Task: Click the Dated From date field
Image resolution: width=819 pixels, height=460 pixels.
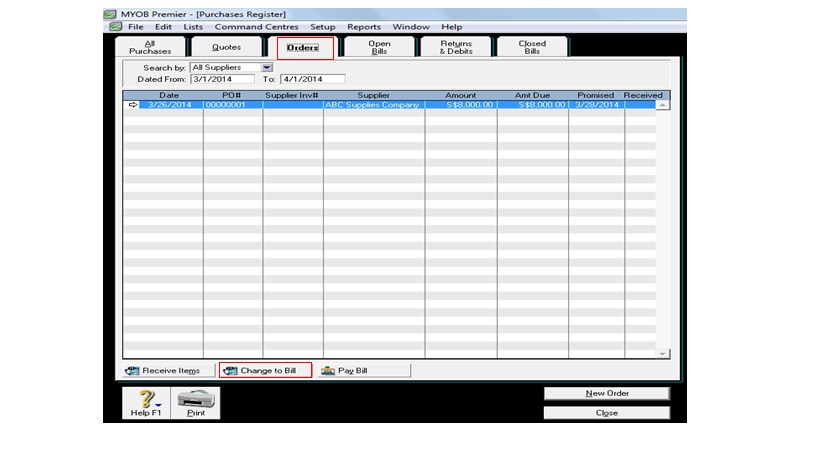Action: coord(223,79)
